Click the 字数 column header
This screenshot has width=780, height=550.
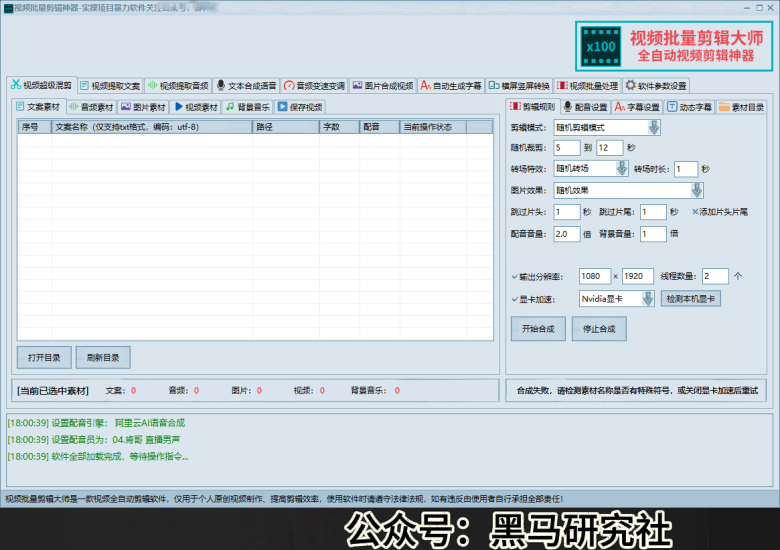[339, 127]
